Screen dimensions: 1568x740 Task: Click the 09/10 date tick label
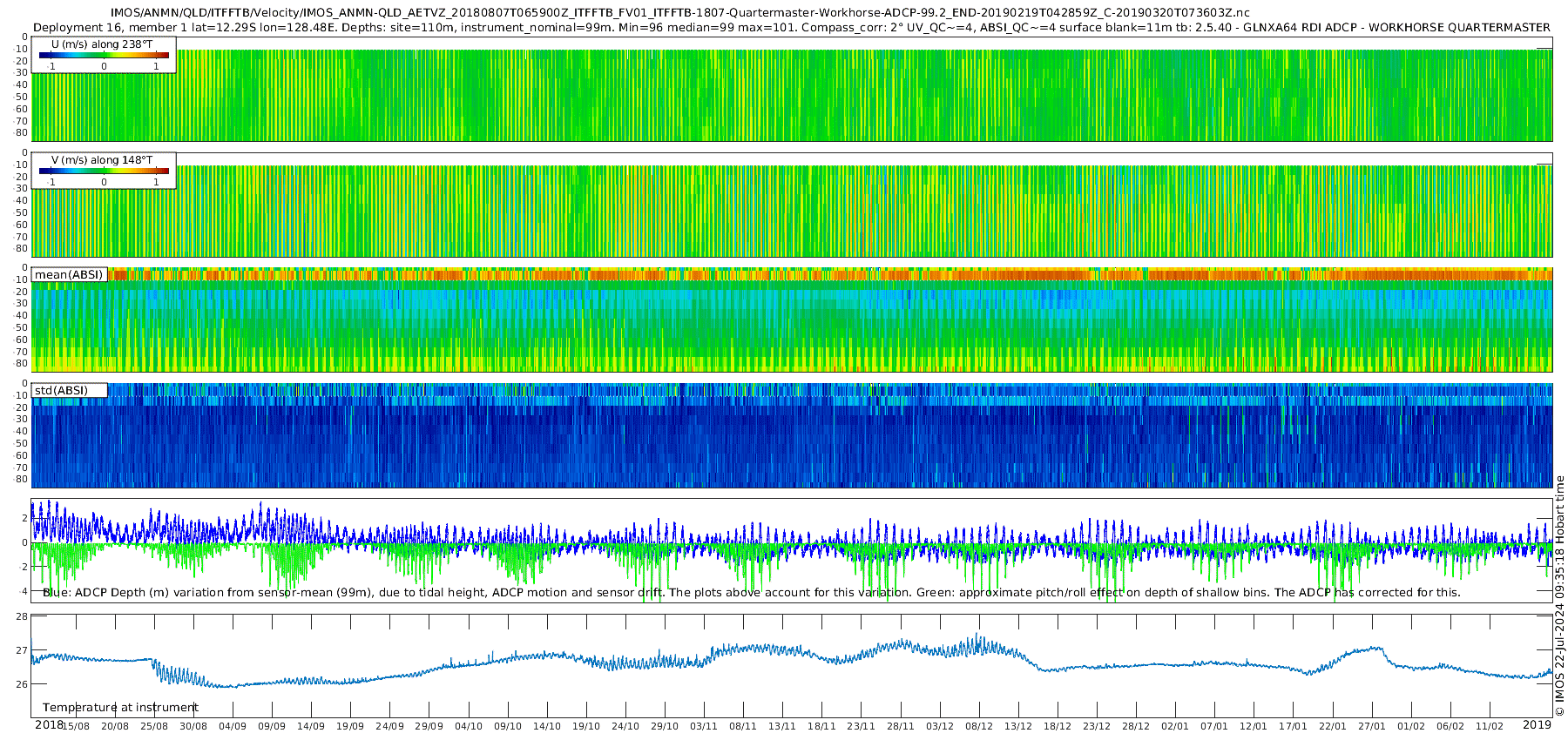coord(508,726)
